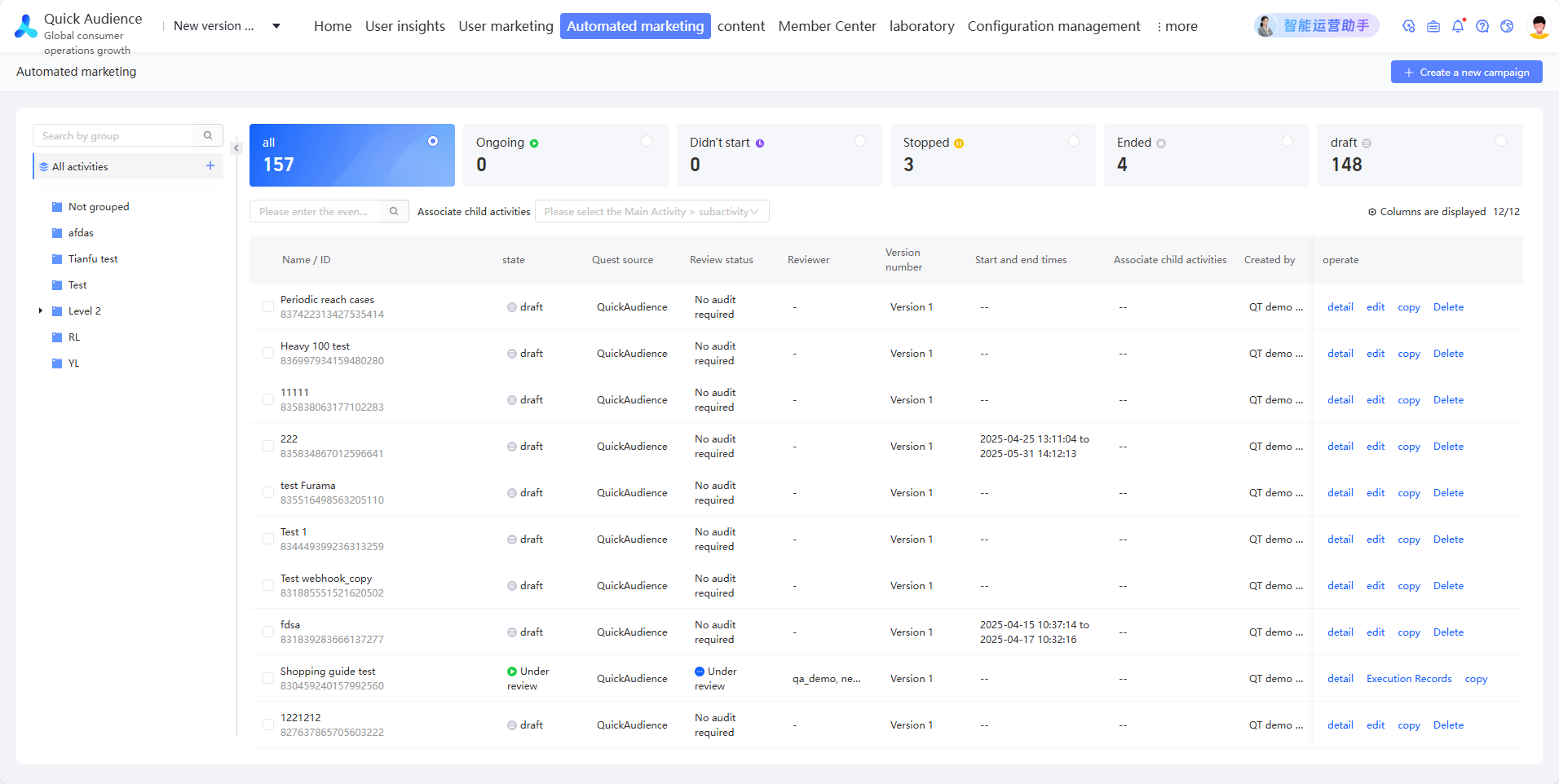The height and width of the screenshot is (784, 1559).
Task: Click Create a new campaign button
Action: coord(1466,72)
